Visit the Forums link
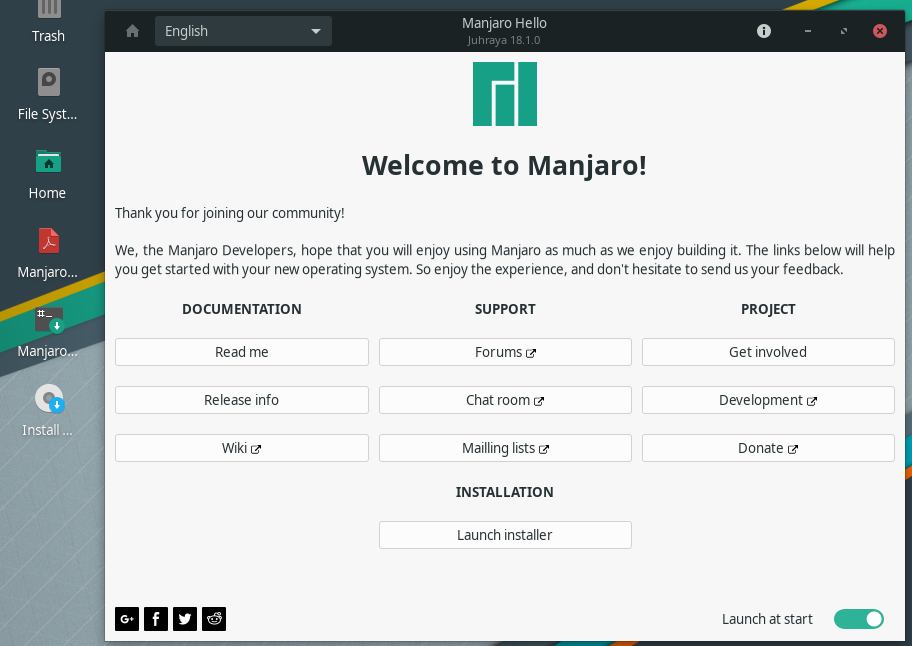Screen dimensions: 912x646 pyautogui.click(x=505, y=352)
